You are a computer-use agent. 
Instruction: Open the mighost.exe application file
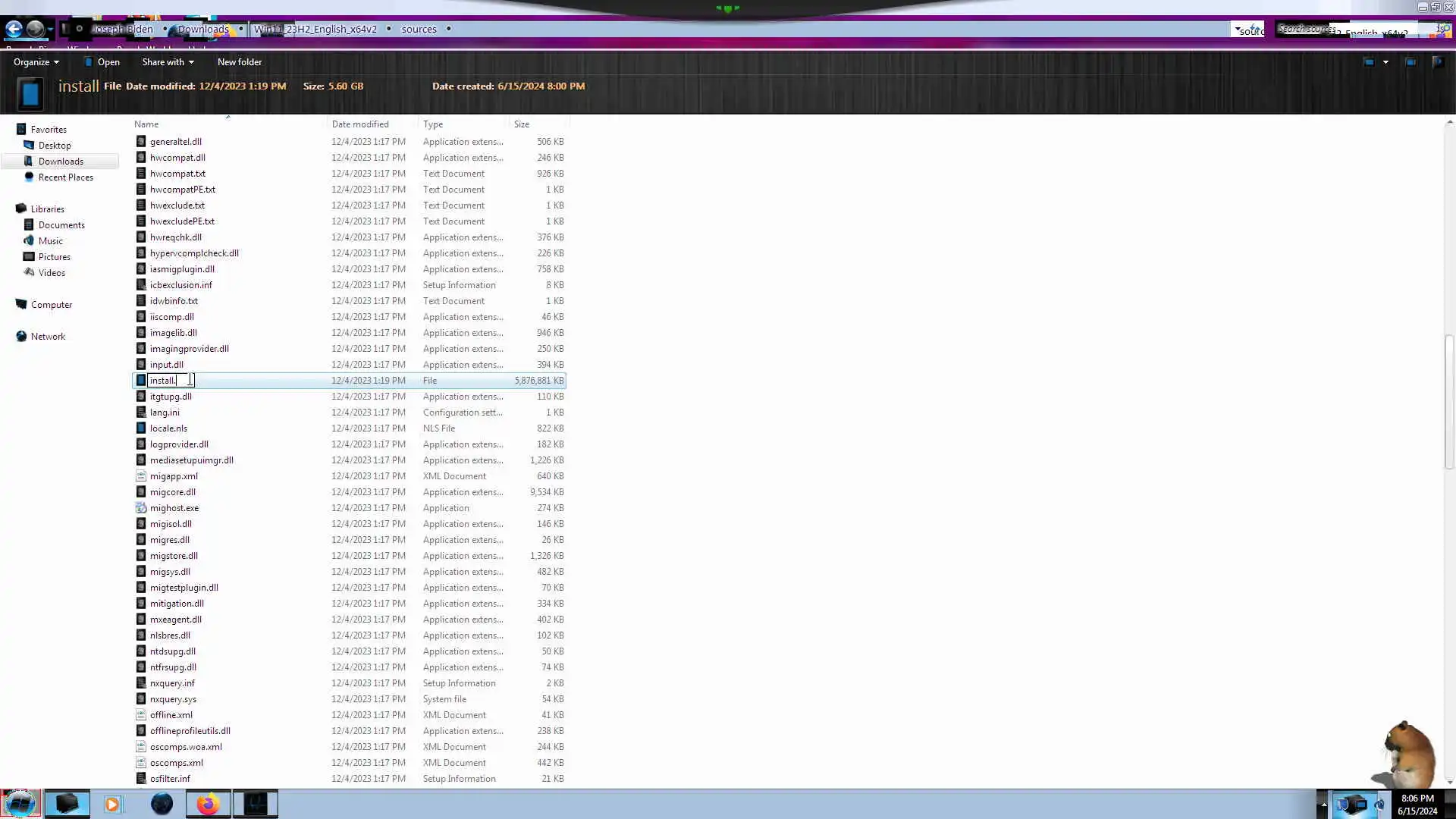point(174,508)
